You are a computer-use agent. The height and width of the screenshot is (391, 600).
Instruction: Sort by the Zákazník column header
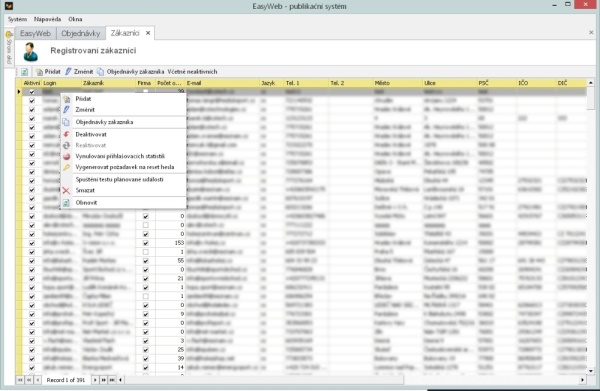[108, 83]
